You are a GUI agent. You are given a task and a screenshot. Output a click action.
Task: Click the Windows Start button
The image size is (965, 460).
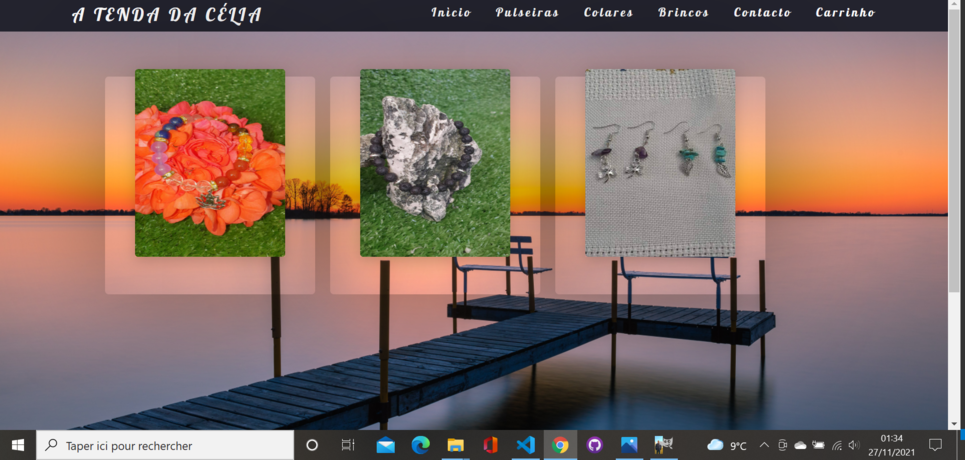tap(17, 445)
